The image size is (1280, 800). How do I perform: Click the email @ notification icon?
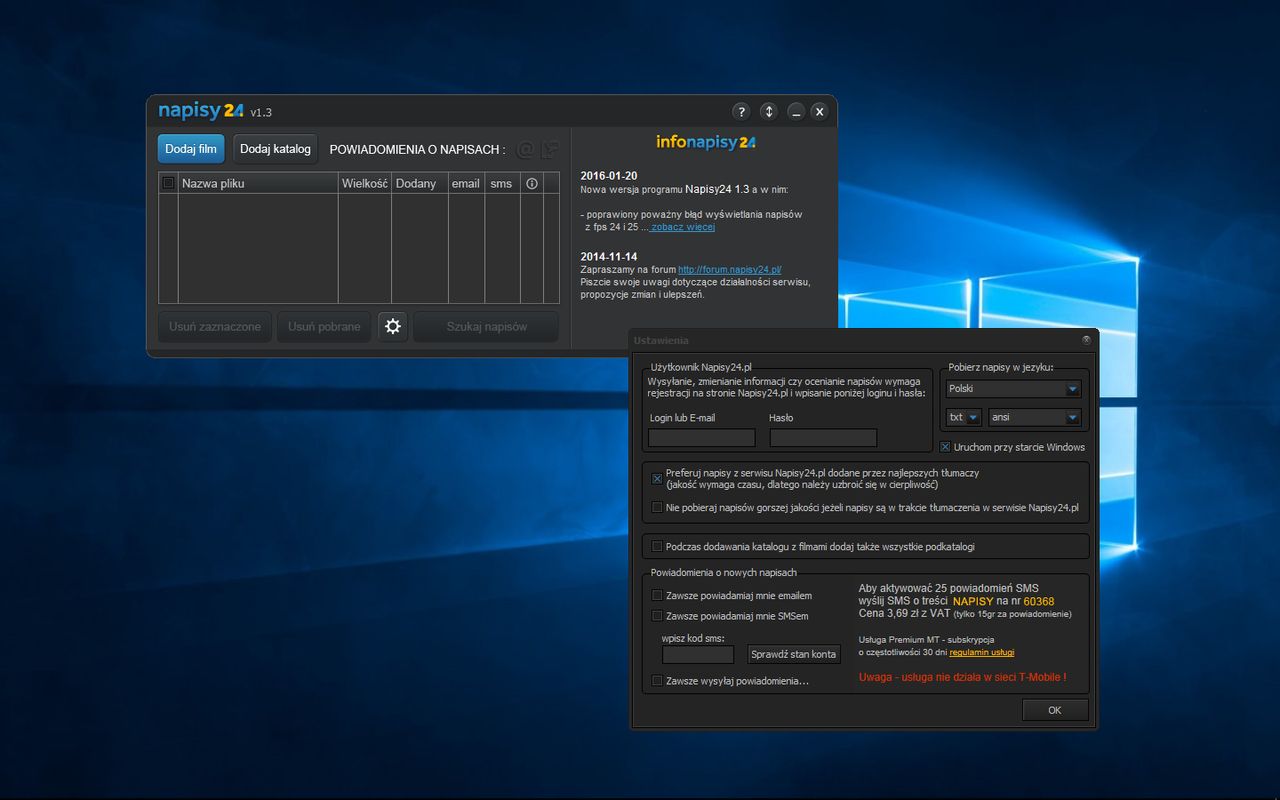pyautogui.click(x=525, y=149)
